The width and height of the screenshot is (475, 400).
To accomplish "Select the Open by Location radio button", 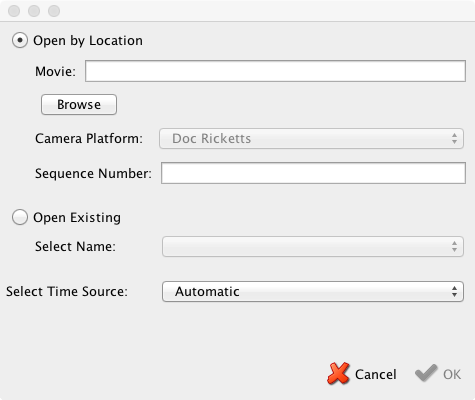I will [20, 40].
